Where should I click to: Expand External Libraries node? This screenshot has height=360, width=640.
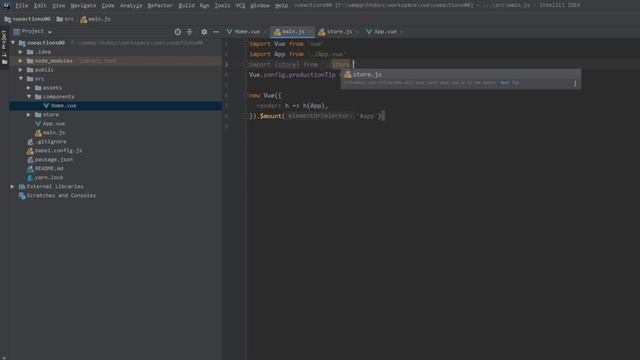(x=13, y=187)
